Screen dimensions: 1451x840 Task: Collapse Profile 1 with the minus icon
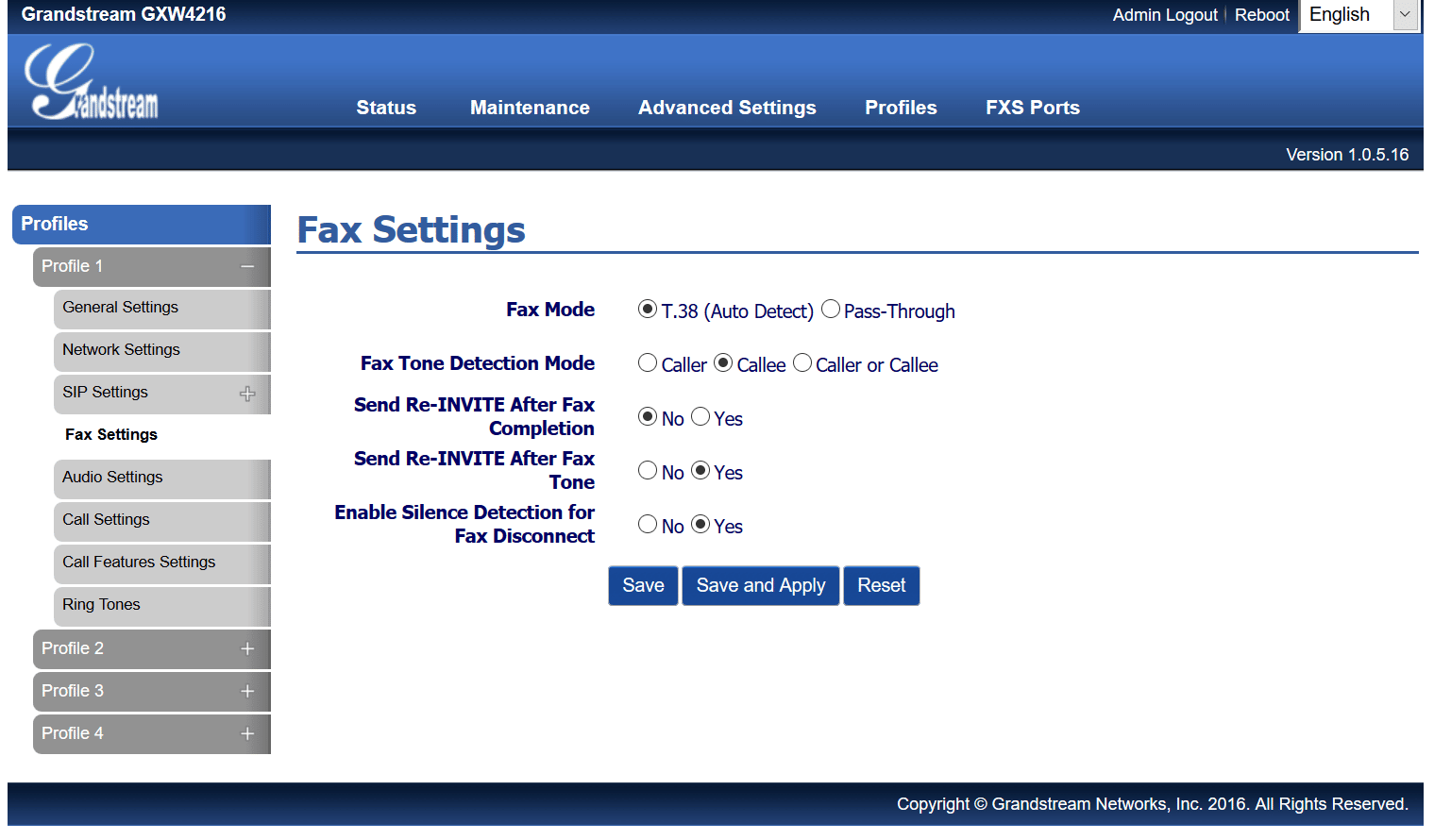[247, 267]
